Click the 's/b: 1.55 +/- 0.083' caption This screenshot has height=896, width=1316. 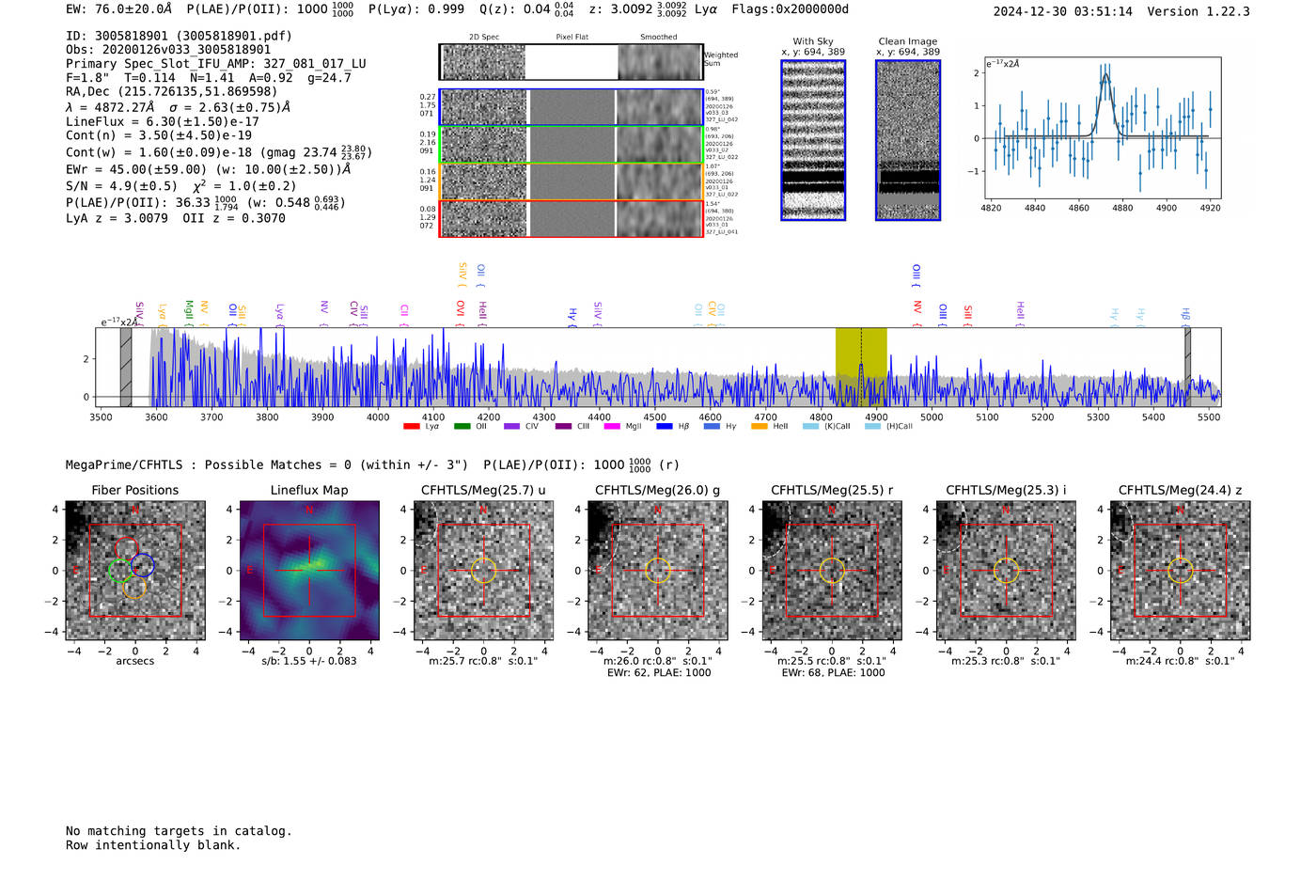pos(309,661)
